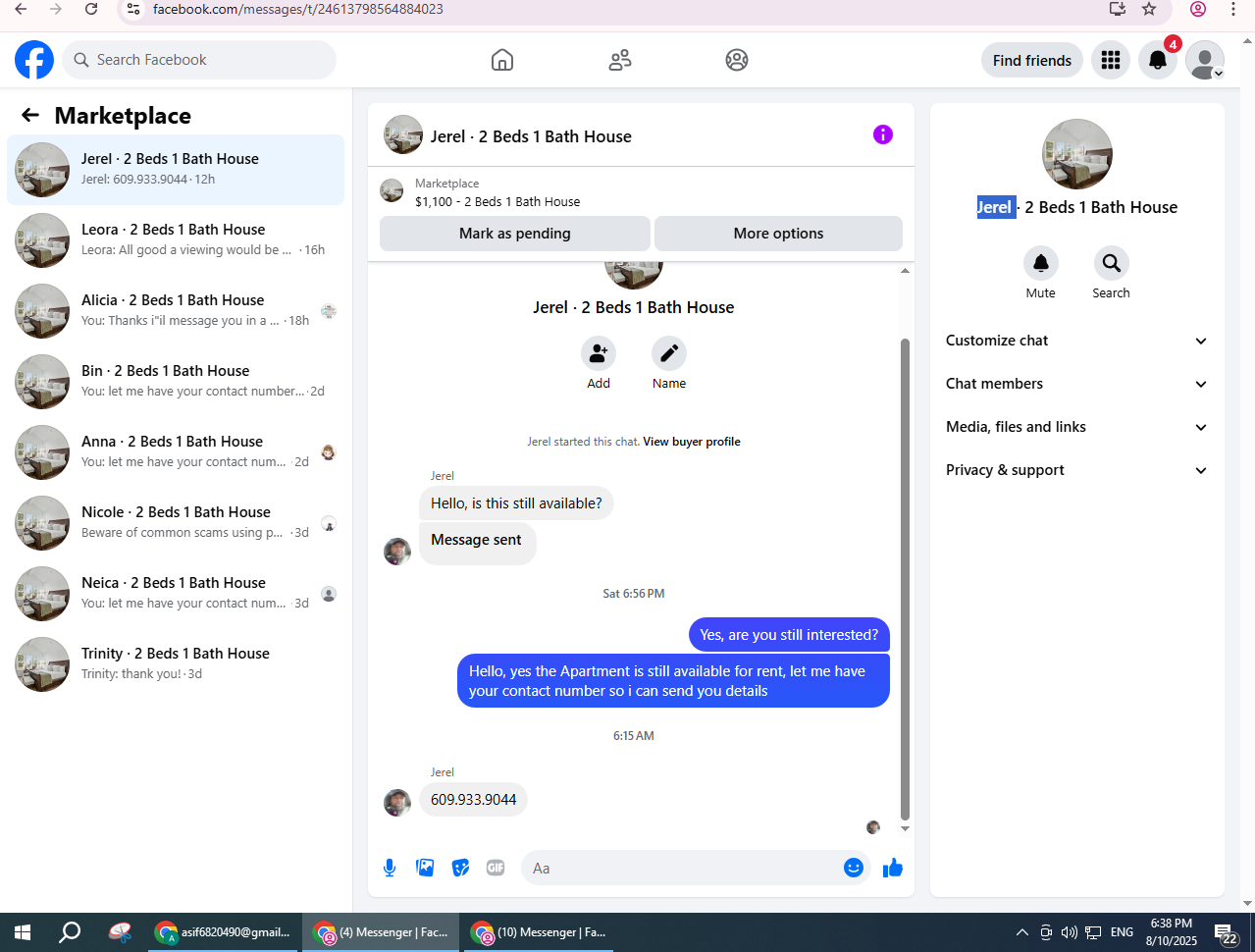Click in the Search Facebook field
The height and width of the screenshot is (952, 1255).
(199, 60)
